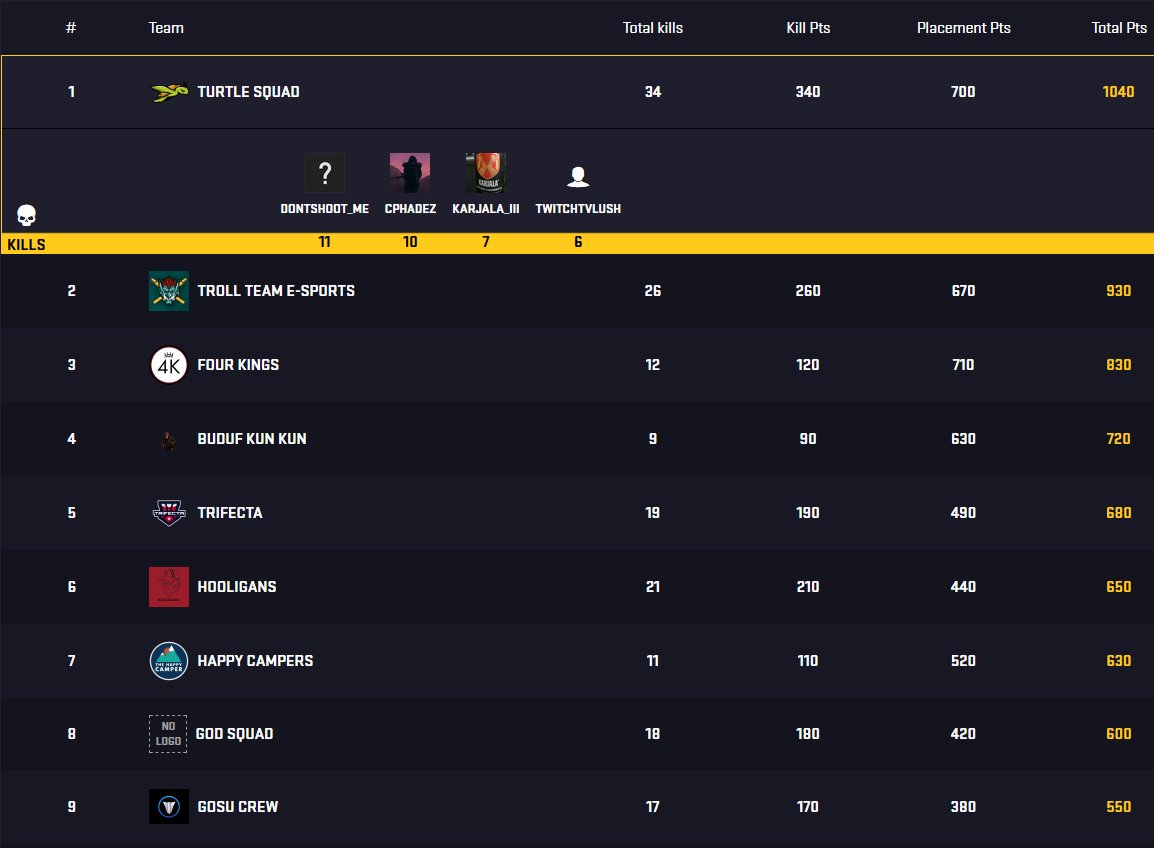
Task: Click the Happy Campers logo
Action: [x=169, y=660]
